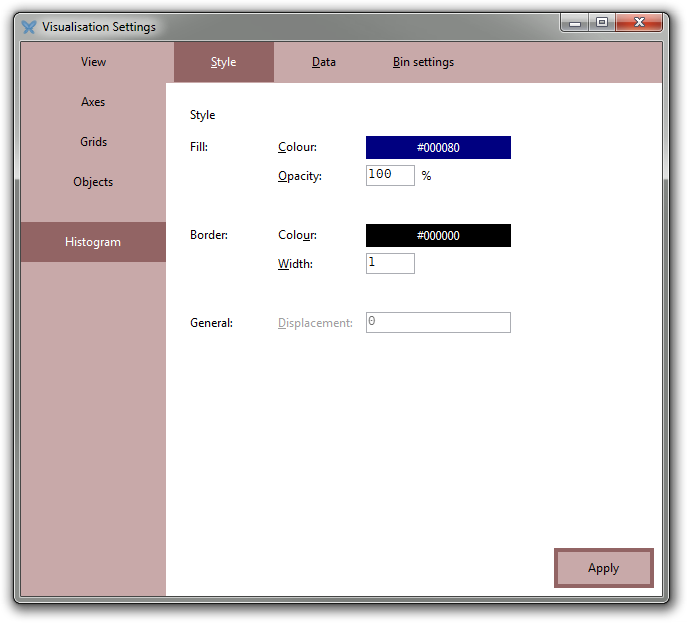Select the Histogram sidebar item
Image resolution: width=687 pixels, height=623 pixels.
pyautogui.click(x=93, y=242)
